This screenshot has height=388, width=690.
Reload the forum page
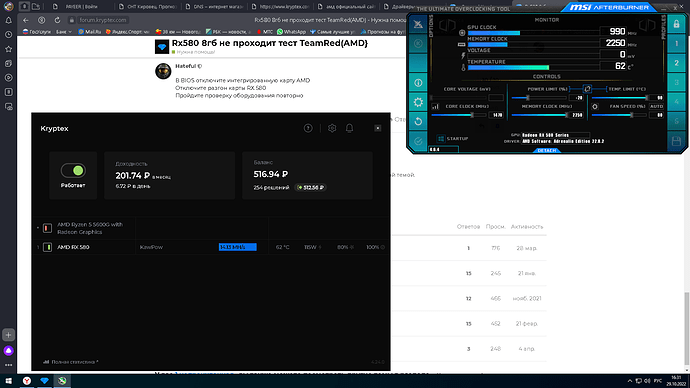click(57, 20)
